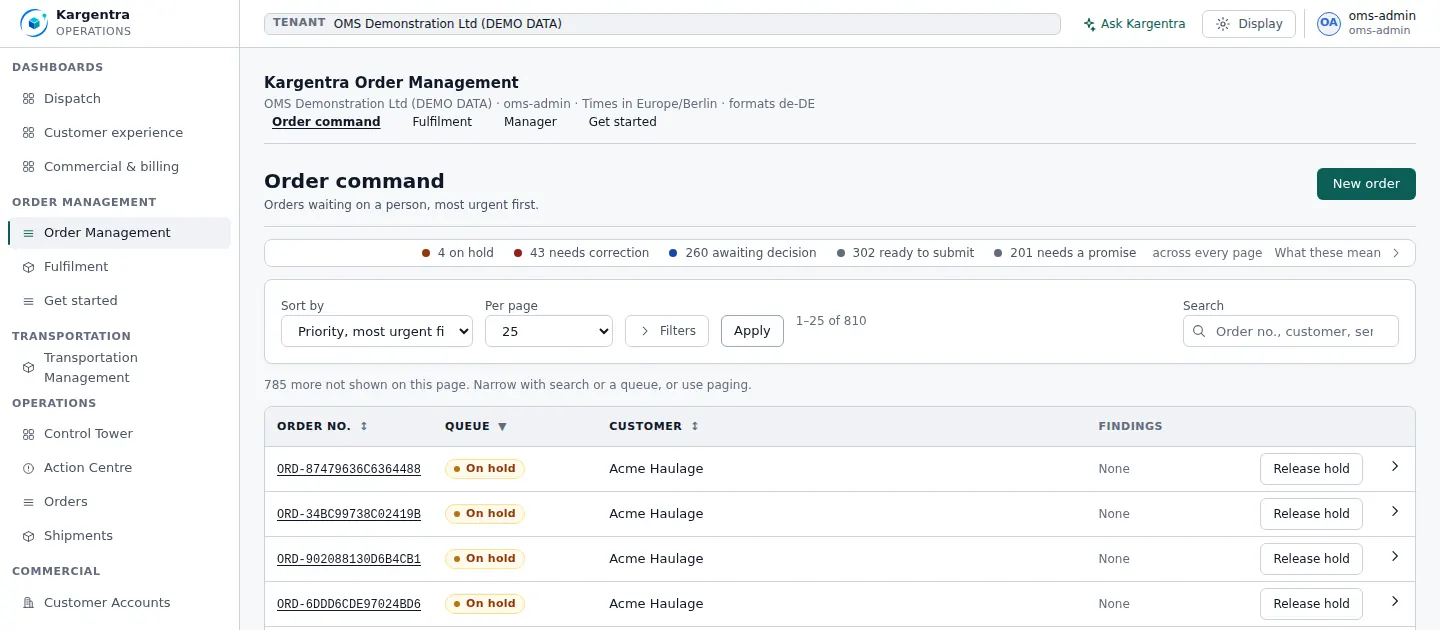
Task: Click the Dispatch dashboard grid icon
Action: pos(28,99)
